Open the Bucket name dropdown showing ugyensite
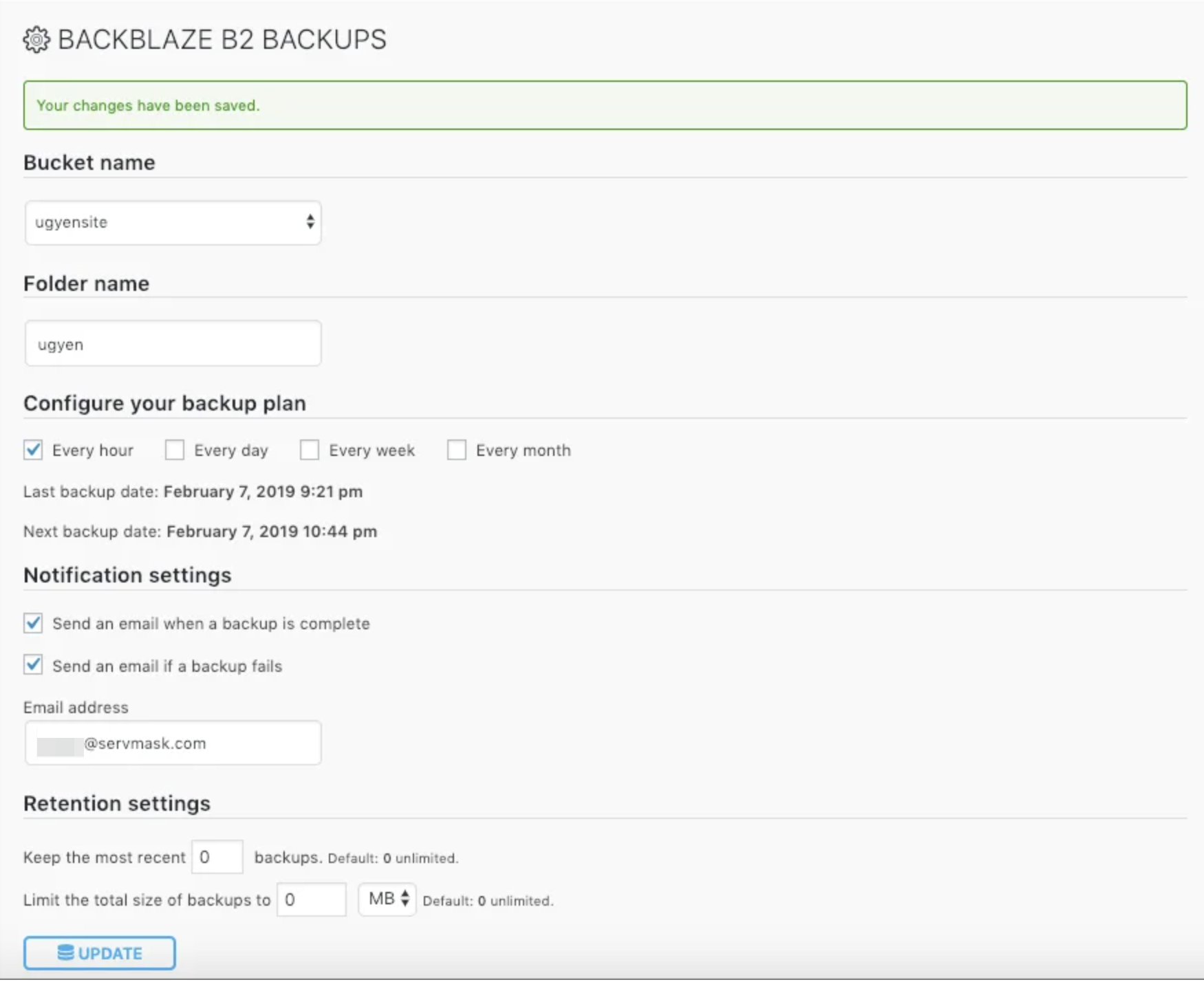 coord(173,222)
